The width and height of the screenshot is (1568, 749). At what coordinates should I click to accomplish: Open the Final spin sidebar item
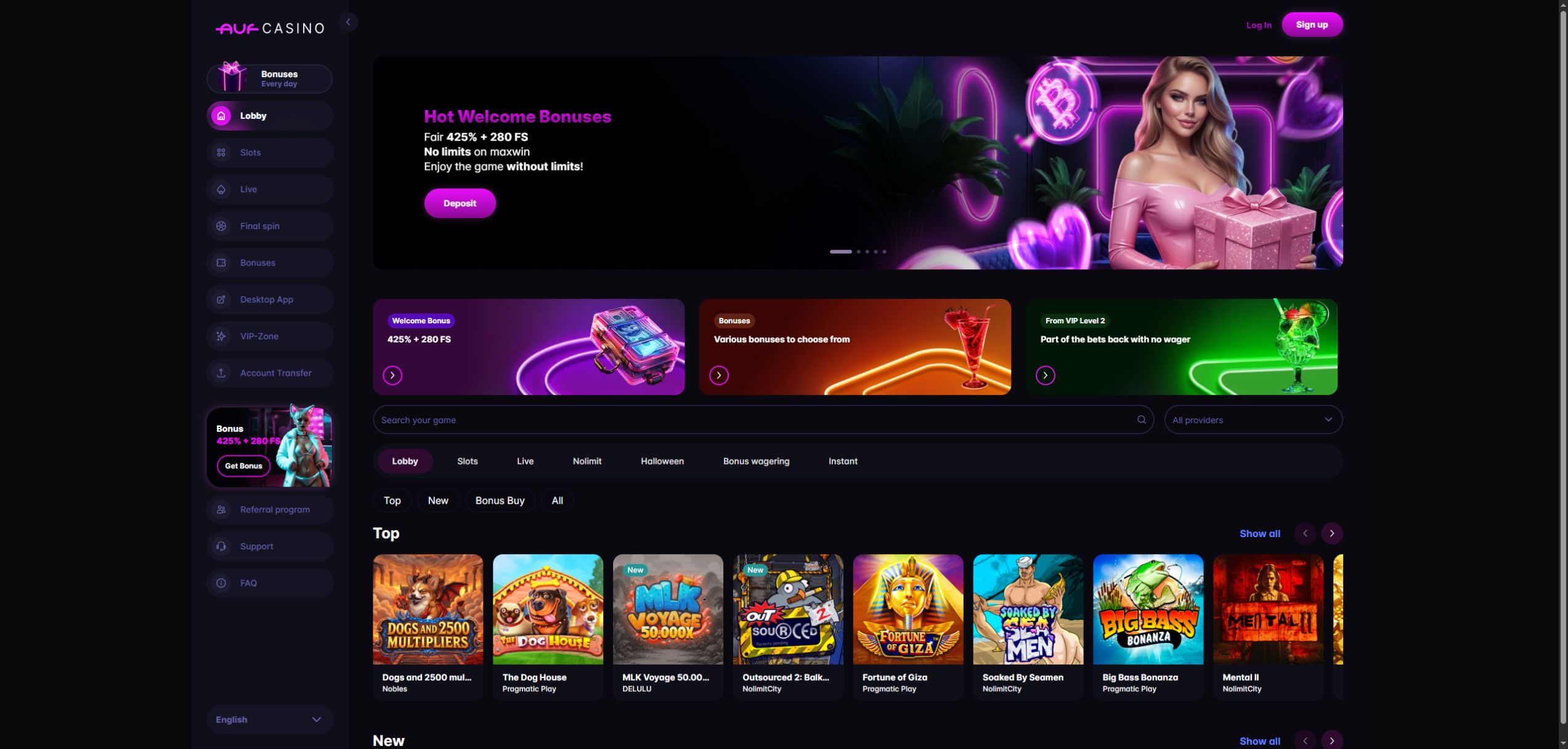270,226
